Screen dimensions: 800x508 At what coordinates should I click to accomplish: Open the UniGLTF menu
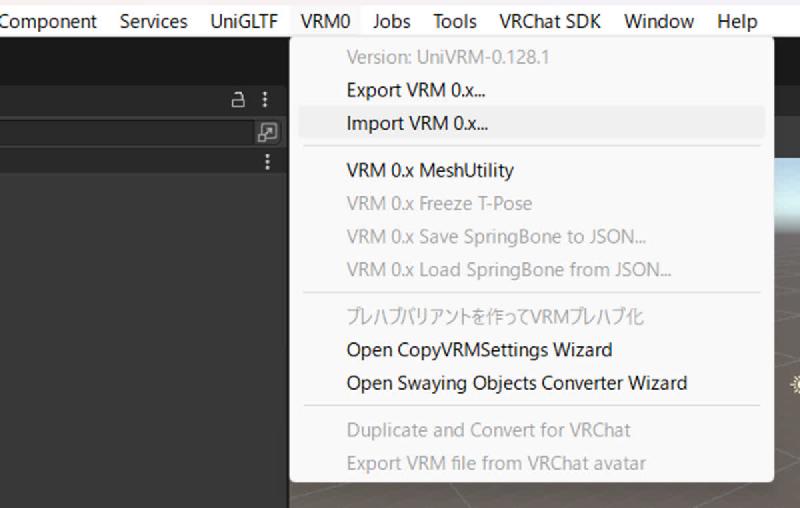(x=244, y=21)
